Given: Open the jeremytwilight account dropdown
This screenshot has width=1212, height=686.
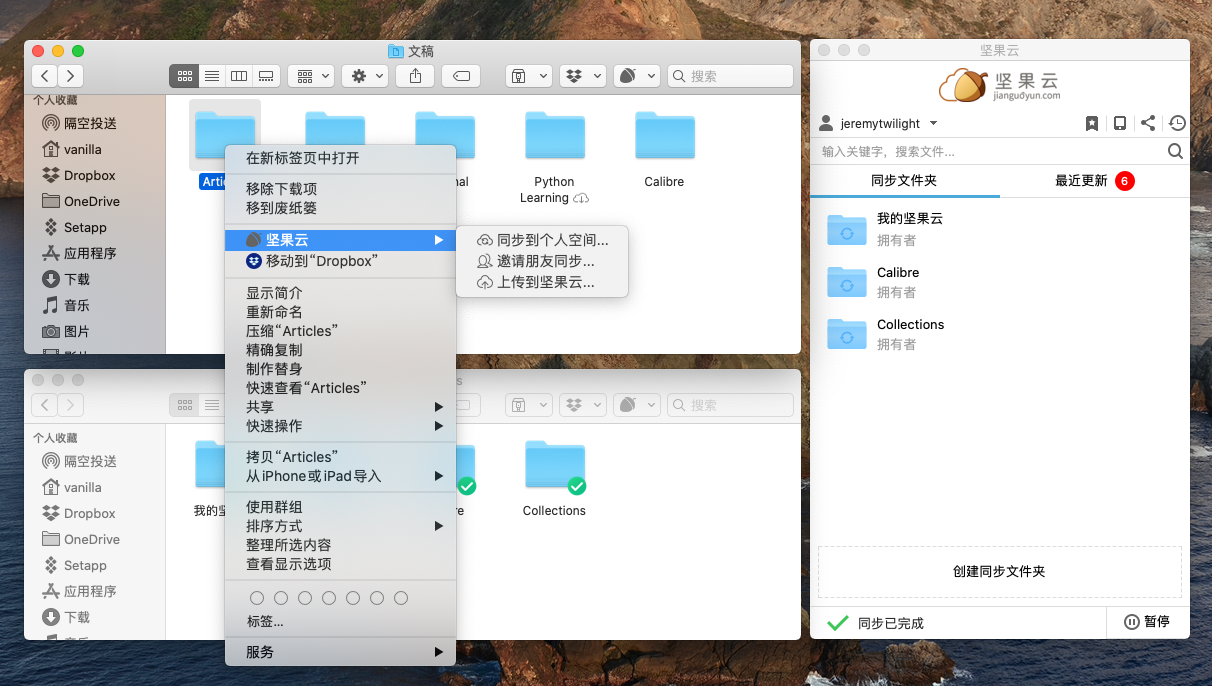Looking at the screenshot, I should pos(878,123).
